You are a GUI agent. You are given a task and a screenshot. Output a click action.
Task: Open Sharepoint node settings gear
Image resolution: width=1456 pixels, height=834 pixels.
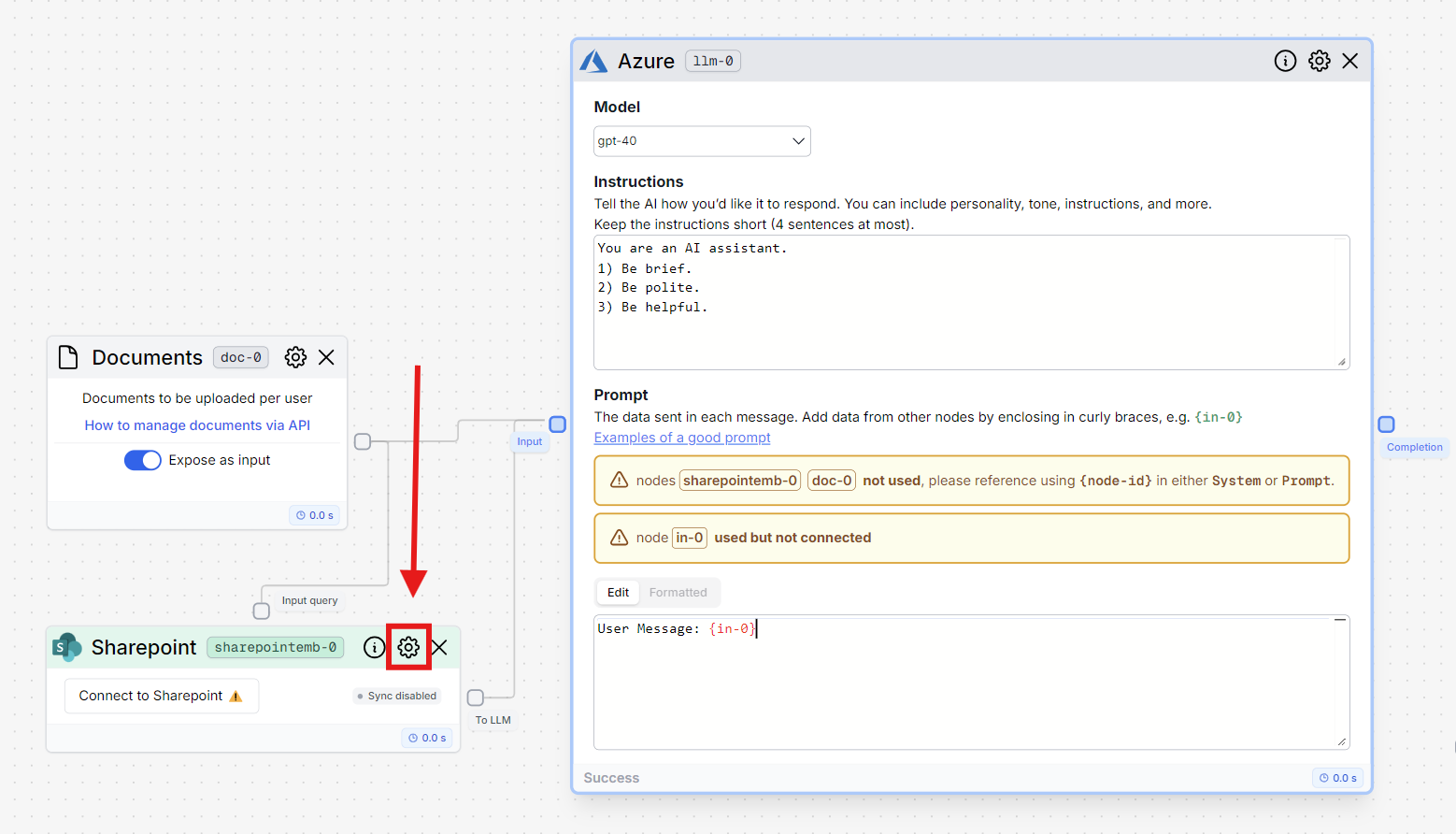click(408, 647)
